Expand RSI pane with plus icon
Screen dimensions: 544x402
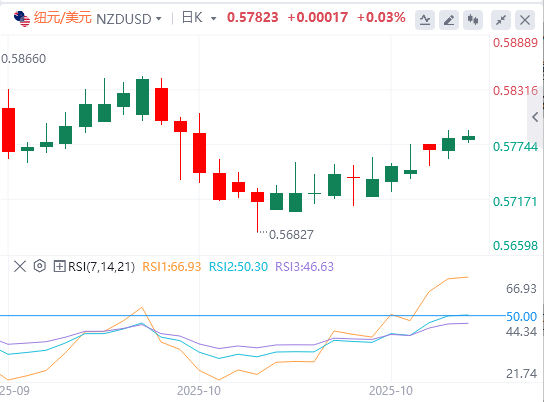coord(59,266)
